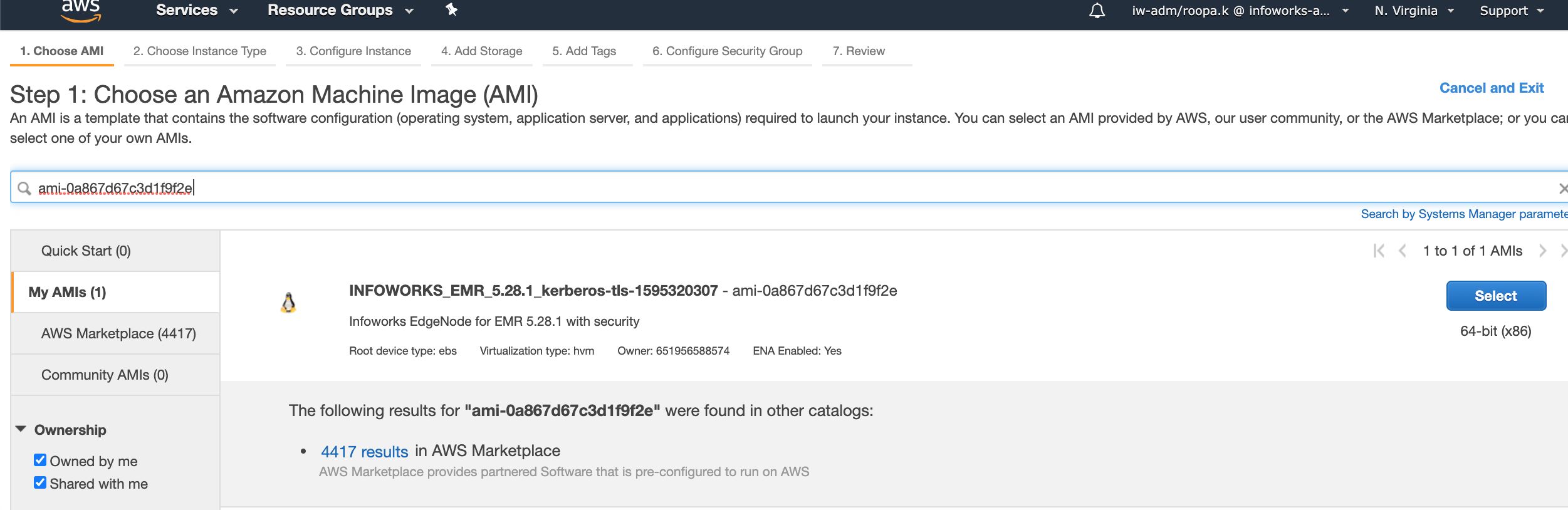This screenshot has width=1568, height=510.
Task: Toggle the Shared with me checkbox
Action: pyautogui.click(x=40, y=483)
